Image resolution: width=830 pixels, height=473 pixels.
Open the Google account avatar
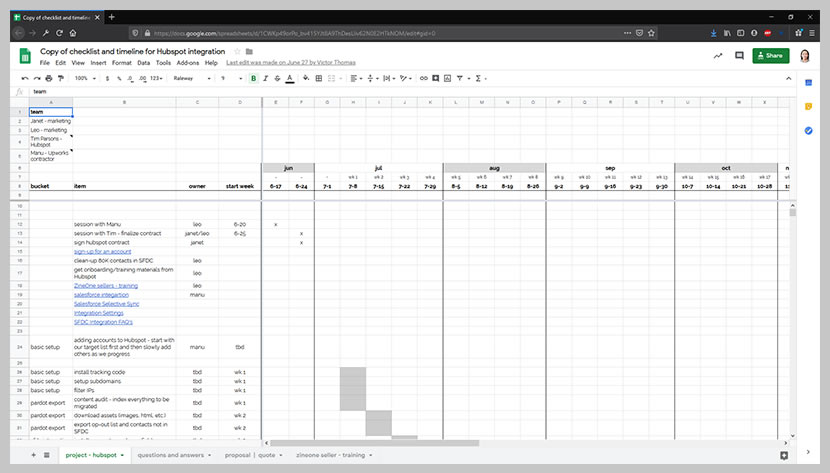(805, 56)
